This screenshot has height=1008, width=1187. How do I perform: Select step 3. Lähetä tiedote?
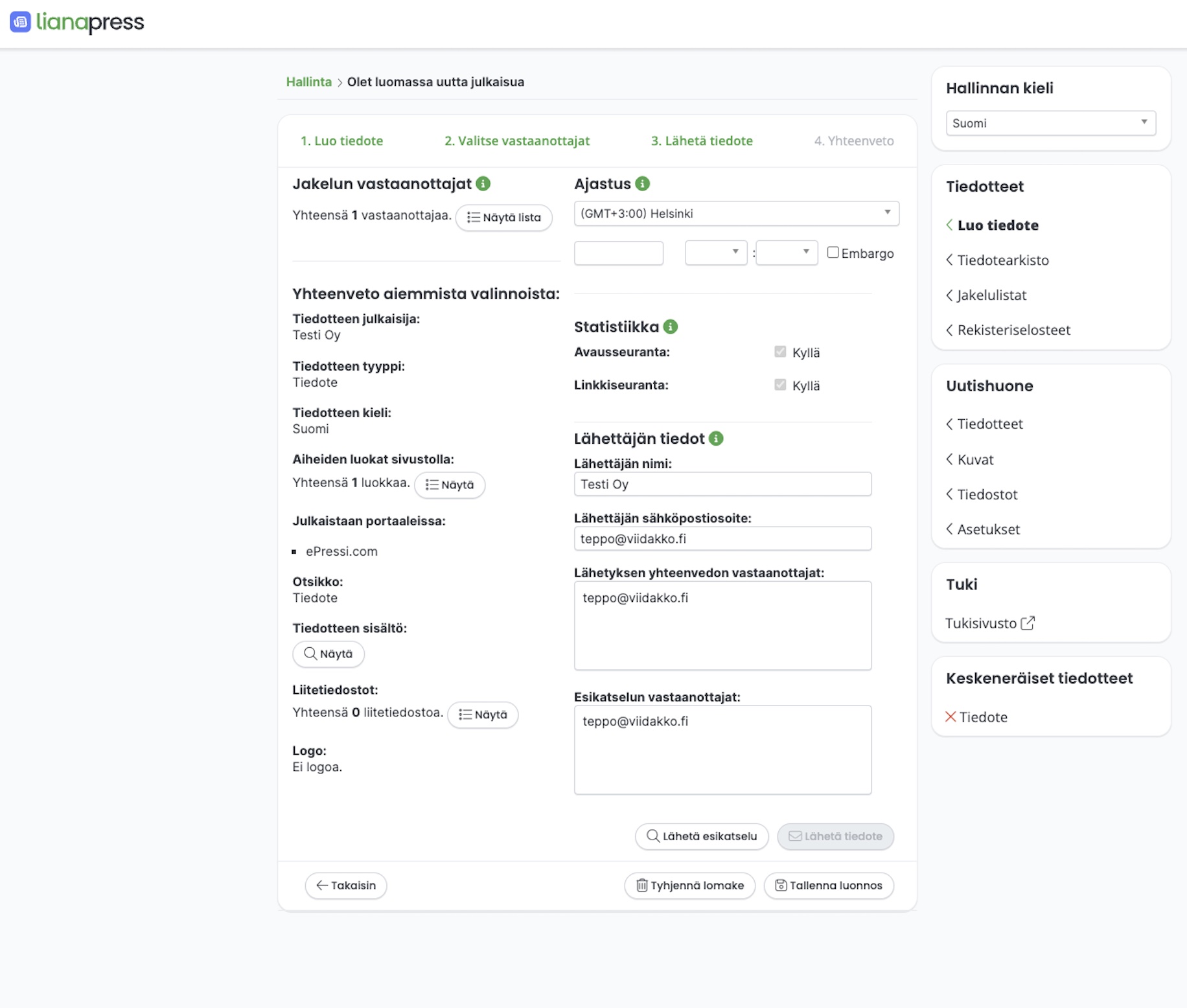(x=702, y=141)
